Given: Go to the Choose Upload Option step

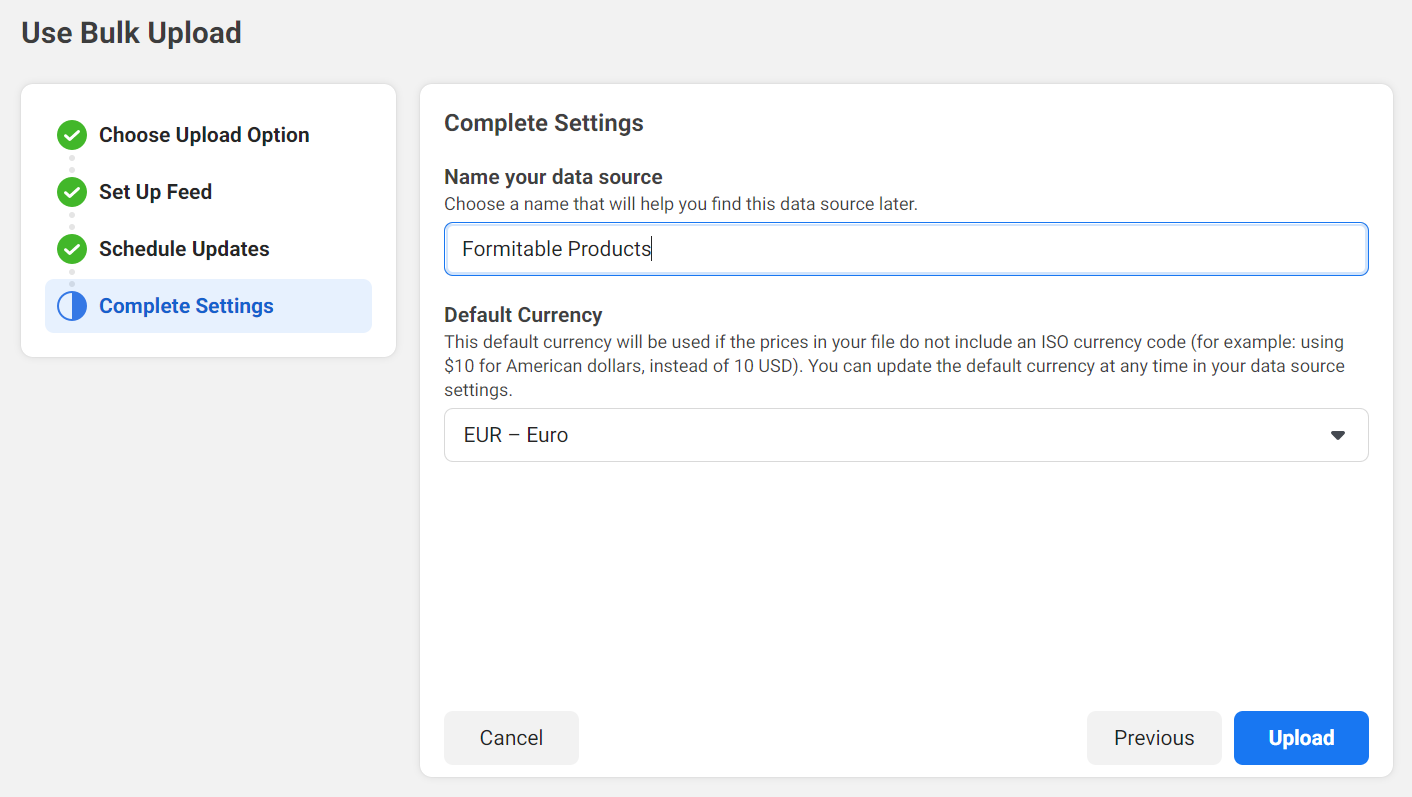Looking at the screenshot, I should click(x=204, y=135).
